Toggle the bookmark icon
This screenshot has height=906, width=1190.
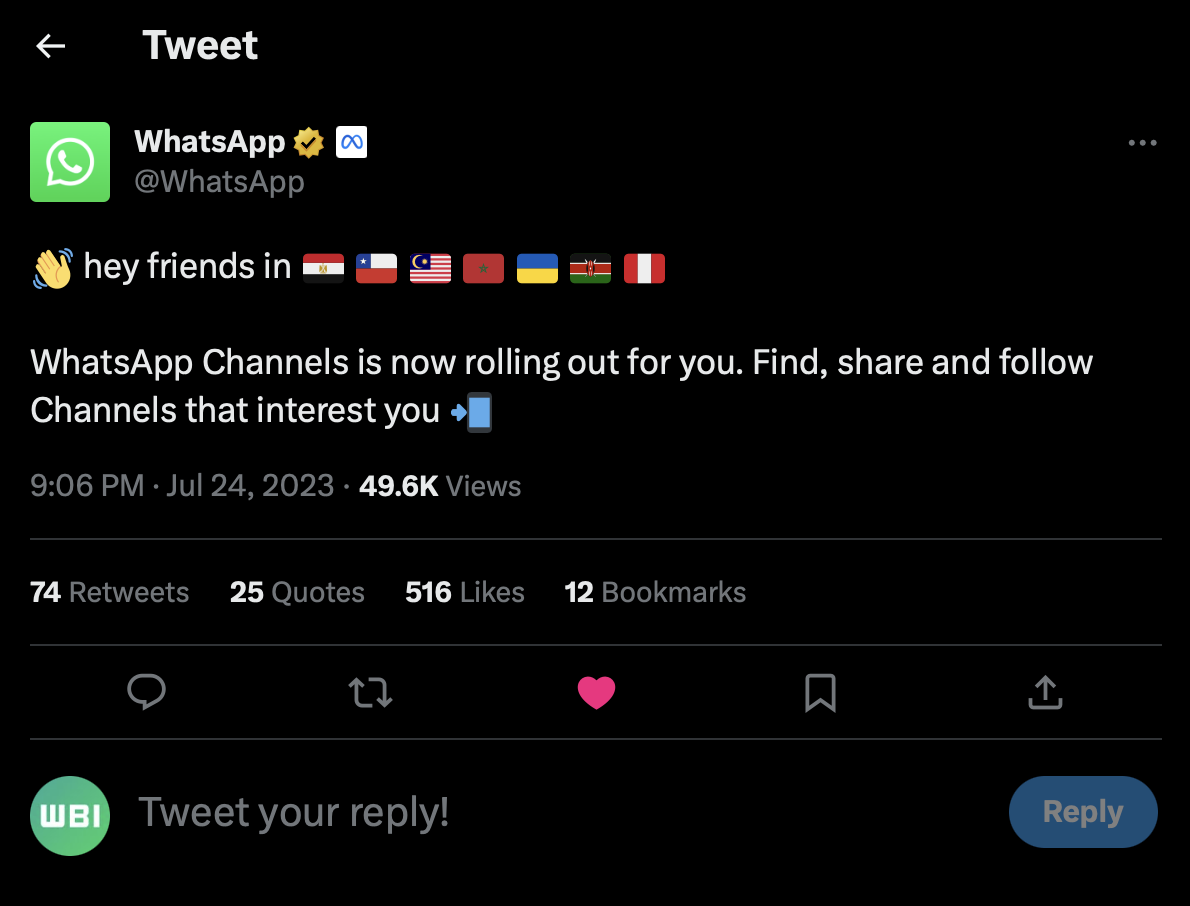point(820,692)
